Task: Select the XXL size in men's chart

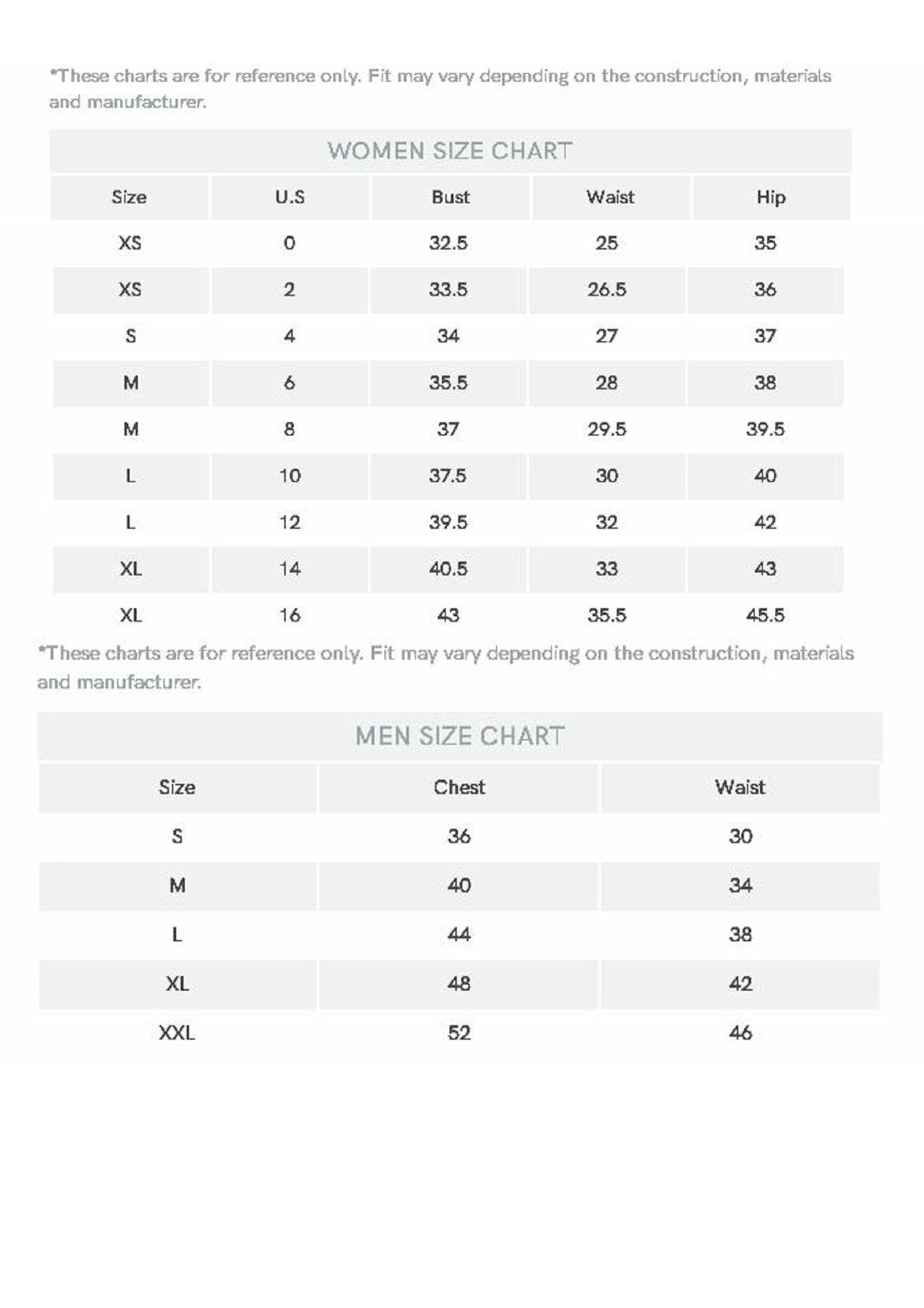Action: click(177, 1033)
